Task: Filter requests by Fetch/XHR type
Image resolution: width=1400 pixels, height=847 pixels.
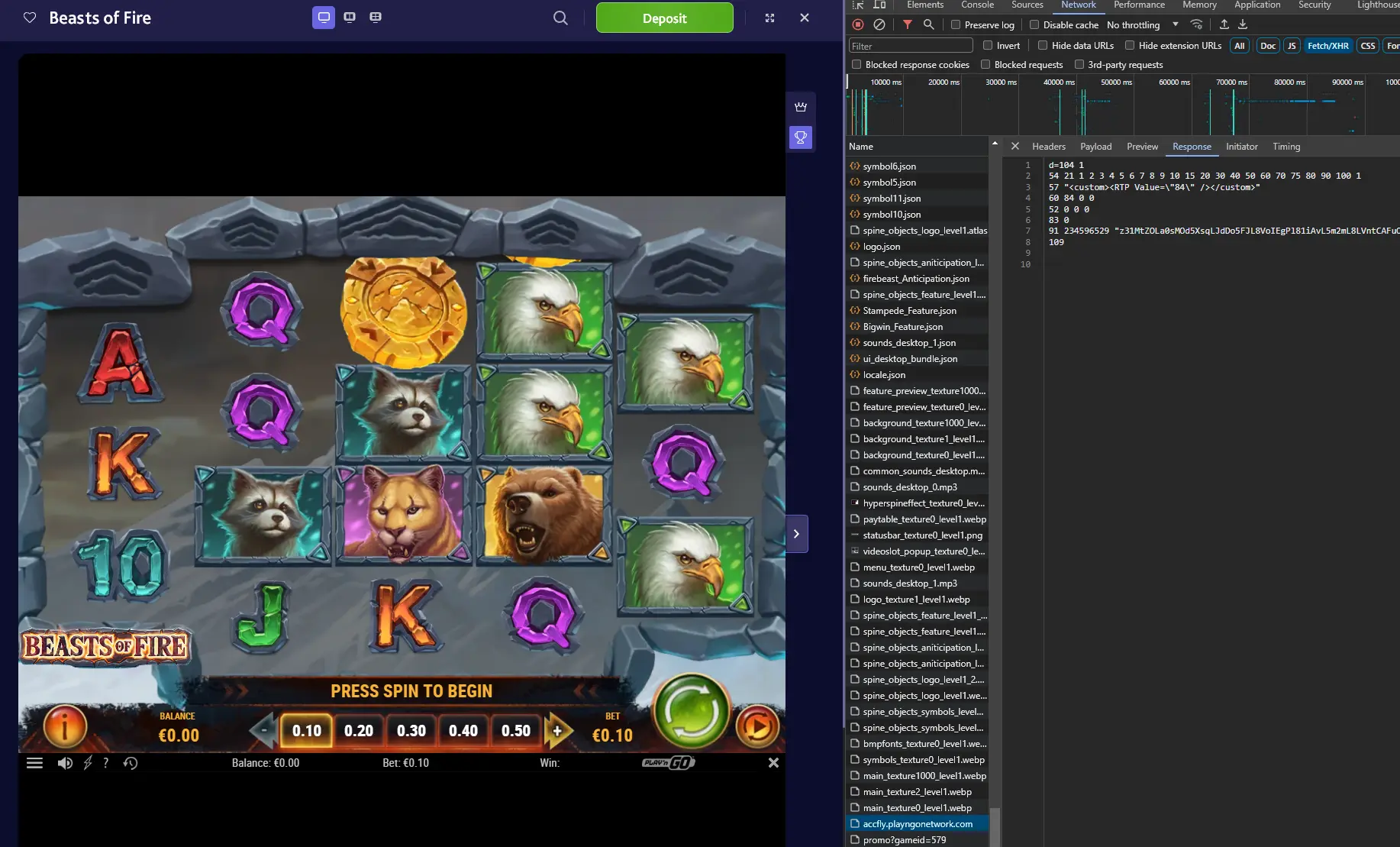Action: point(1328,46)
